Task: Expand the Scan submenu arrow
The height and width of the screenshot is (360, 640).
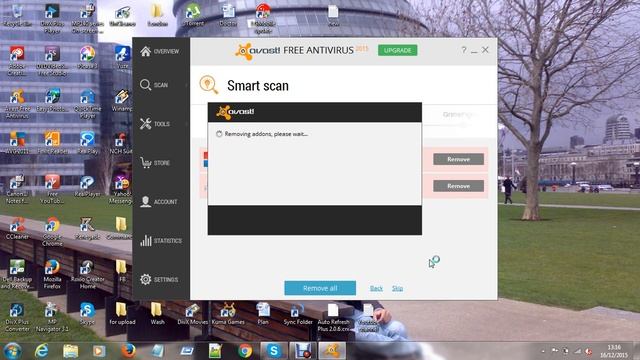Action: coord(187,85)
